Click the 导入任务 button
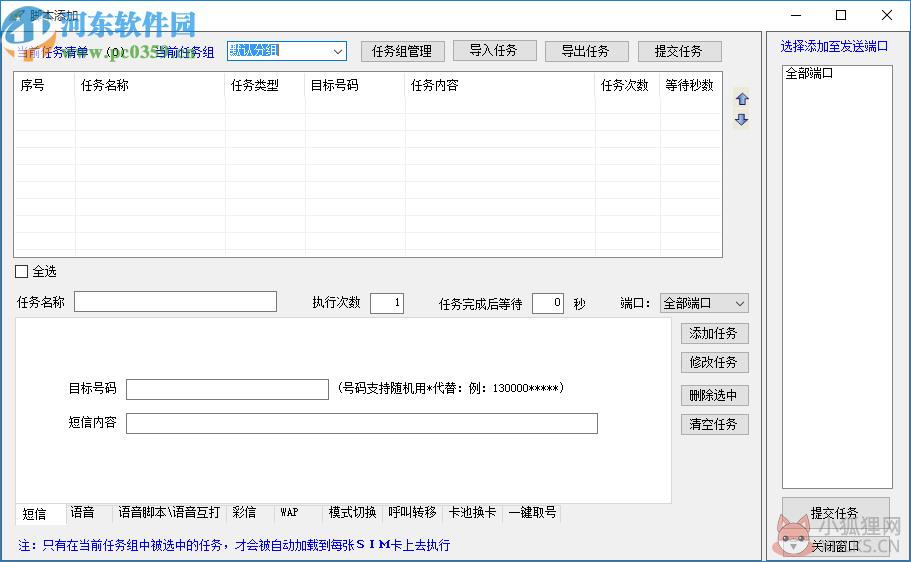Image resolution: width=911 pixels, height=562 pixels. pyautogui.click(x=494, y=51)
